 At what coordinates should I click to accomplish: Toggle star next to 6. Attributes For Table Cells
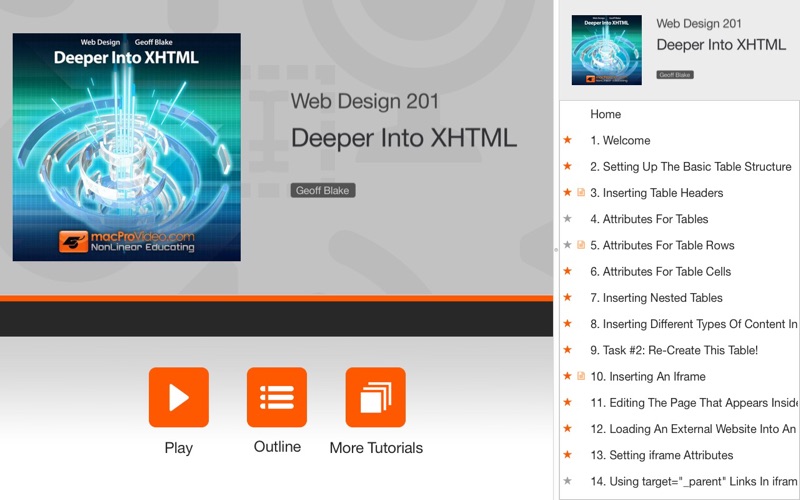tap(567, 271)
